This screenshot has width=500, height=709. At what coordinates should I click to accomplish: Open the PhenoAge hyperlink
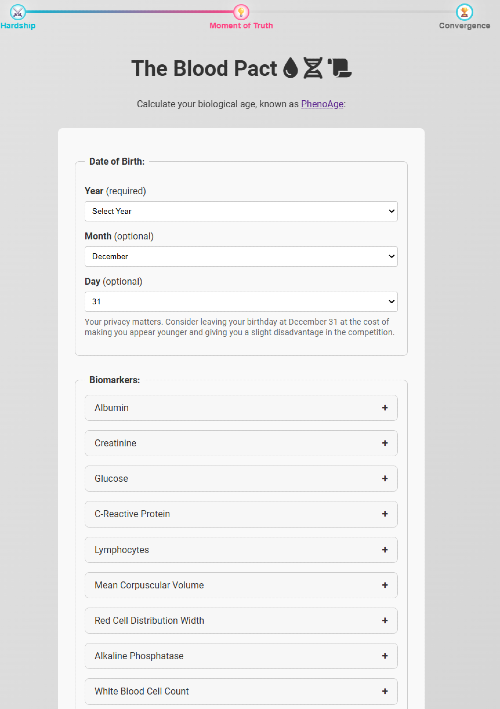[322, 104]
